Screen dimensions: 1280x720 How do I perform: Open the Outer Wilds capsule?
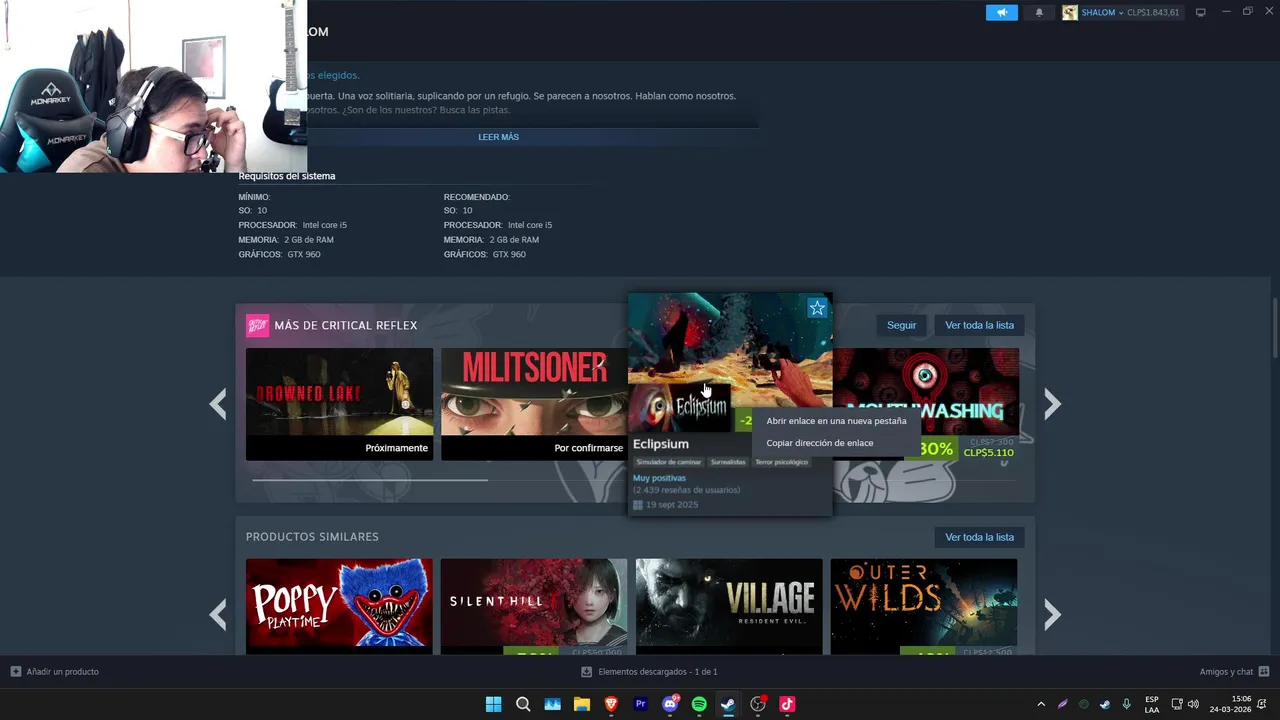point(924,606)
